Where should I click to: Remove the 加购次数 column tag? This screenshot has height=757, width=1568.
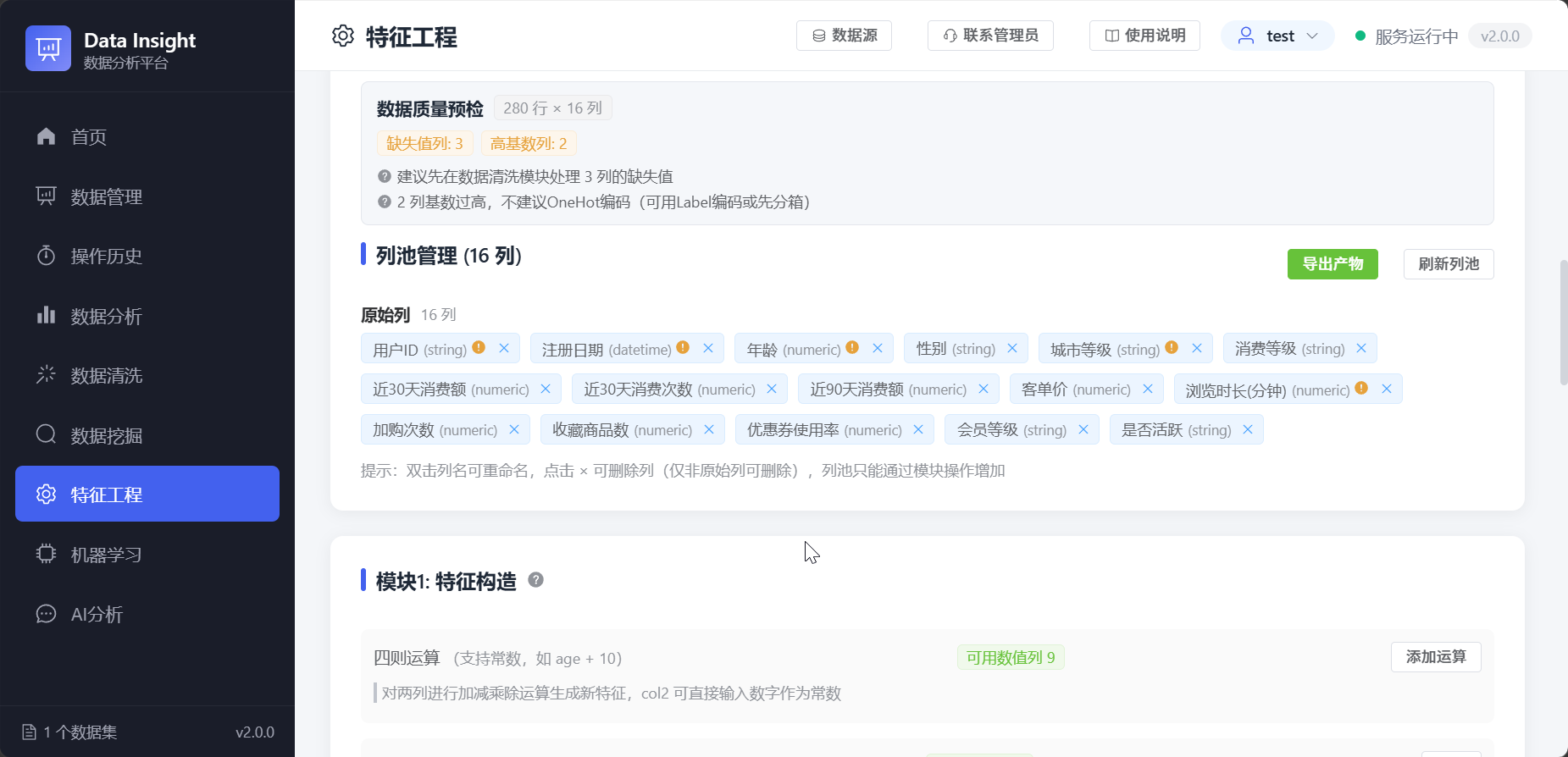(x=514, y=429)
